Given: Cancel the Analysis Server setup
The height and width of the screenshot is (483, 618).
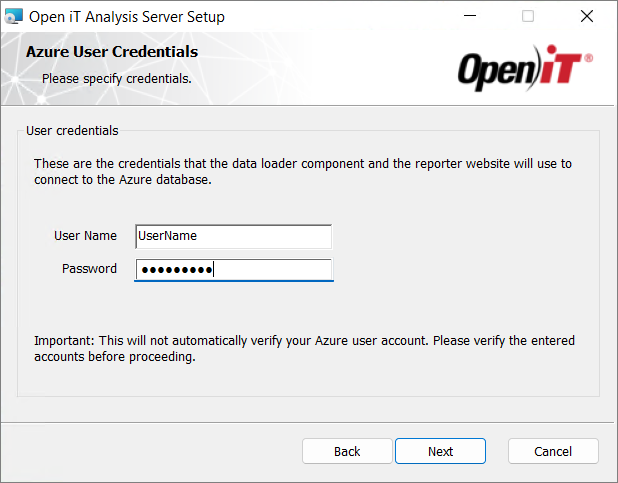Looking at the screenshot, I should coord(553,451).
